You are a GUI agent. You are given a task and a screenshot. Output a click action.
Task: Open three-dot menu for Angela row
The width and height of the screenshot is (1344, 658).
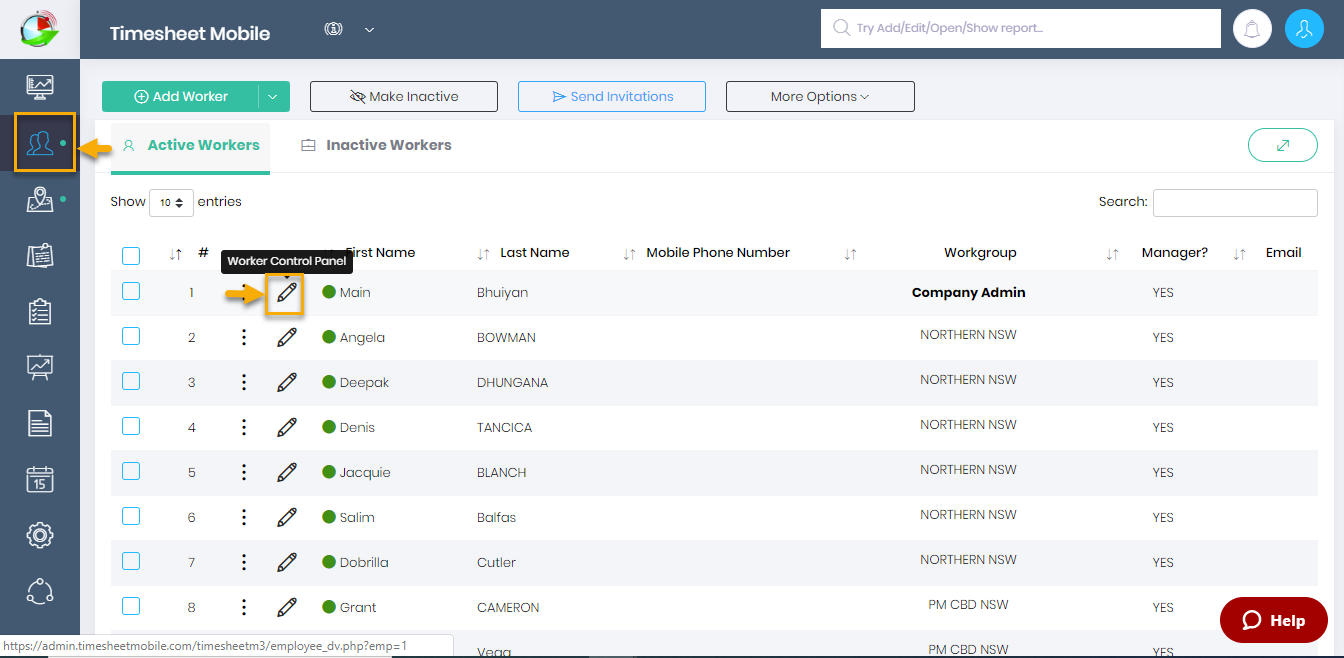click(x=244, y=337)
